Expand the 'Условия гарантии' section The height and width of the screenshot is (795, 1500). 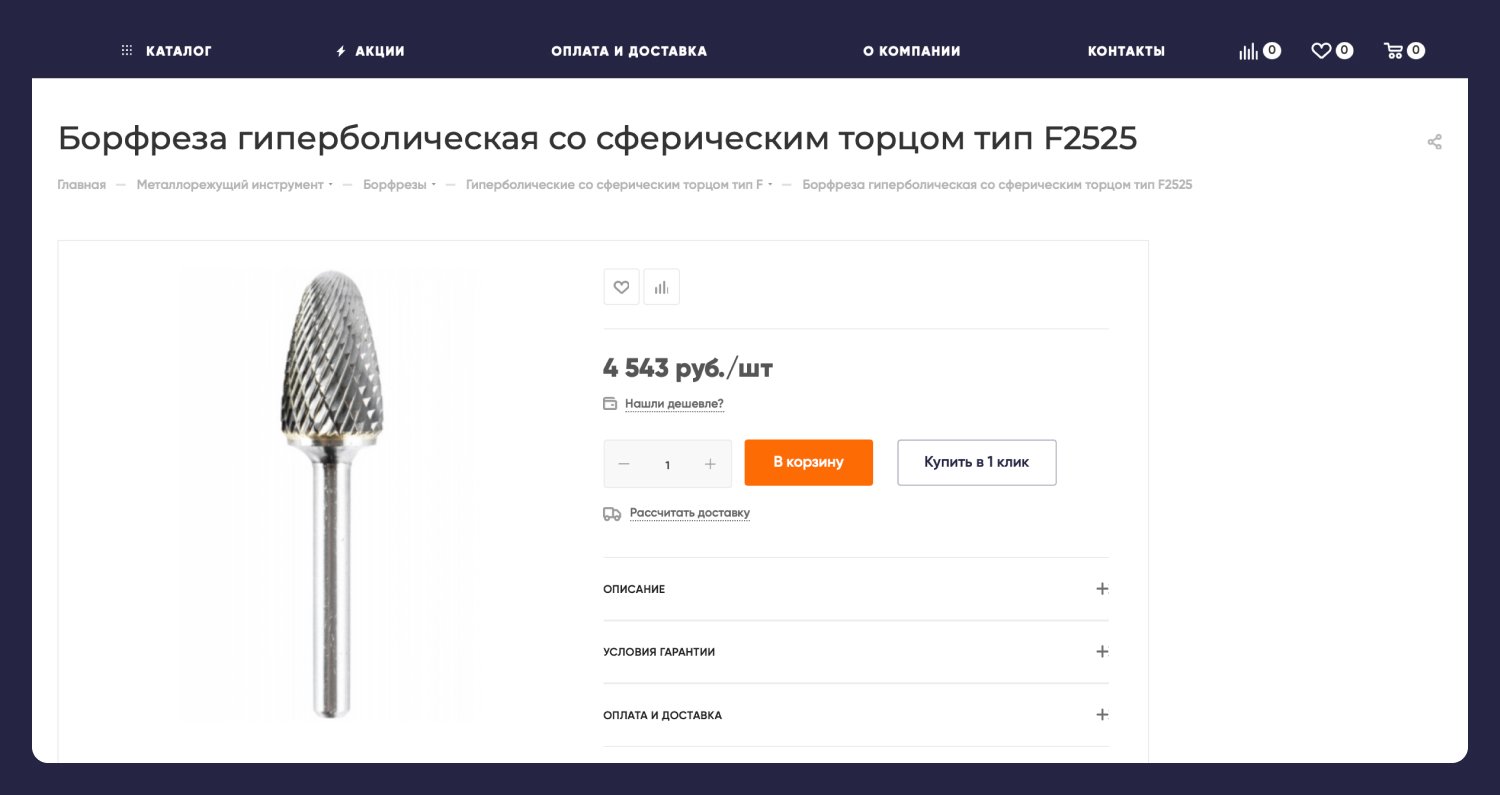point(1102,652)
